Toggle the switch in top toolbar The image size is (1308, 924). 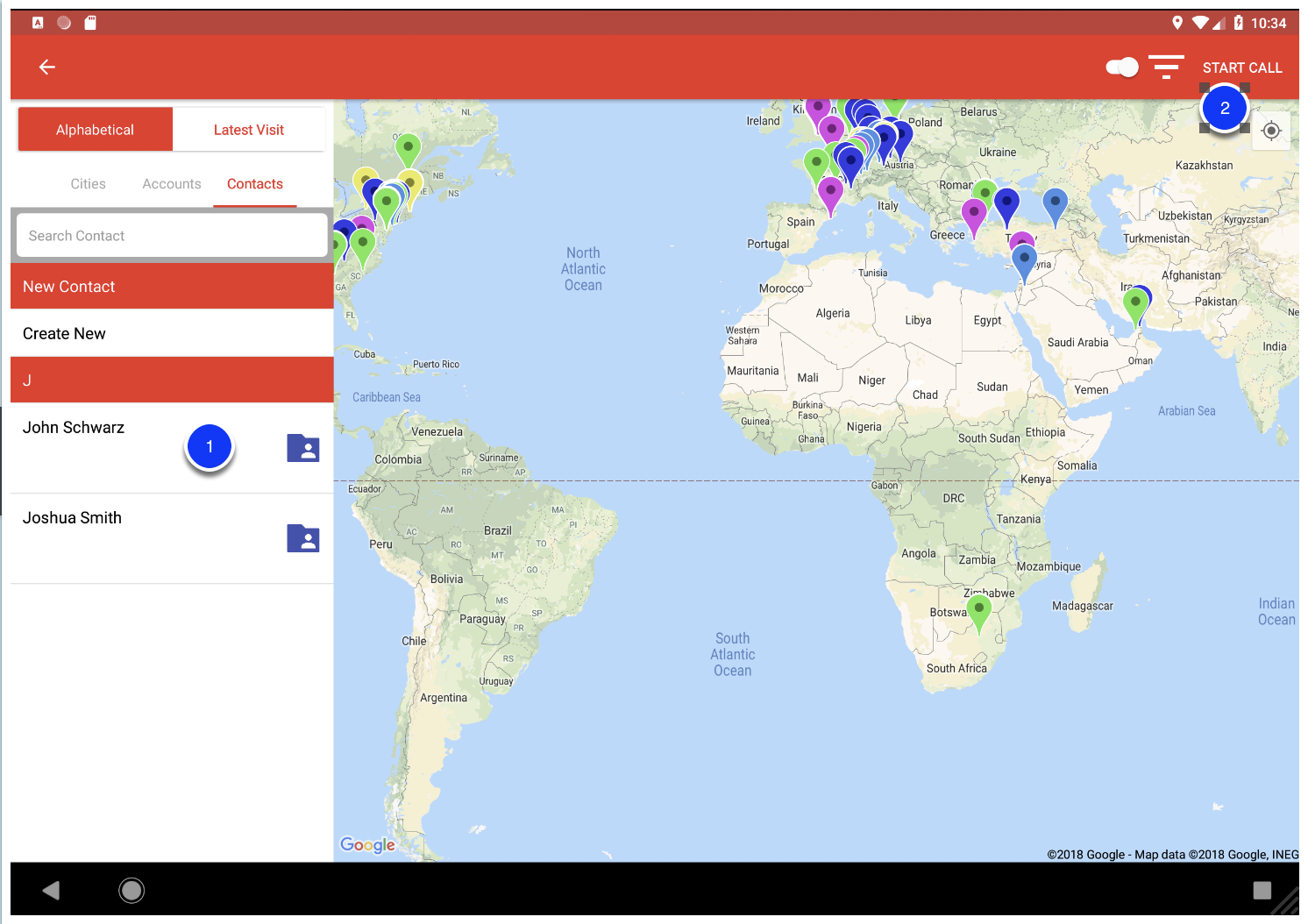pyautogui.click(x=1121, y=68)
